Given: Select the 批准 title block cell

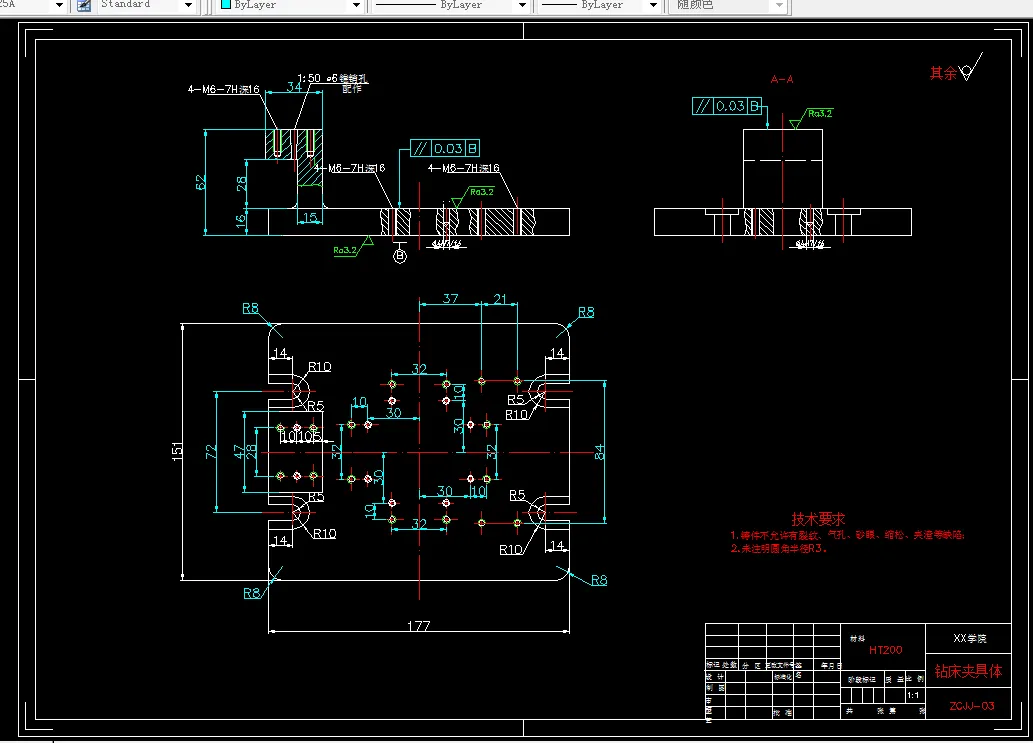Looking at the screenshot, I should click(783, 713).
